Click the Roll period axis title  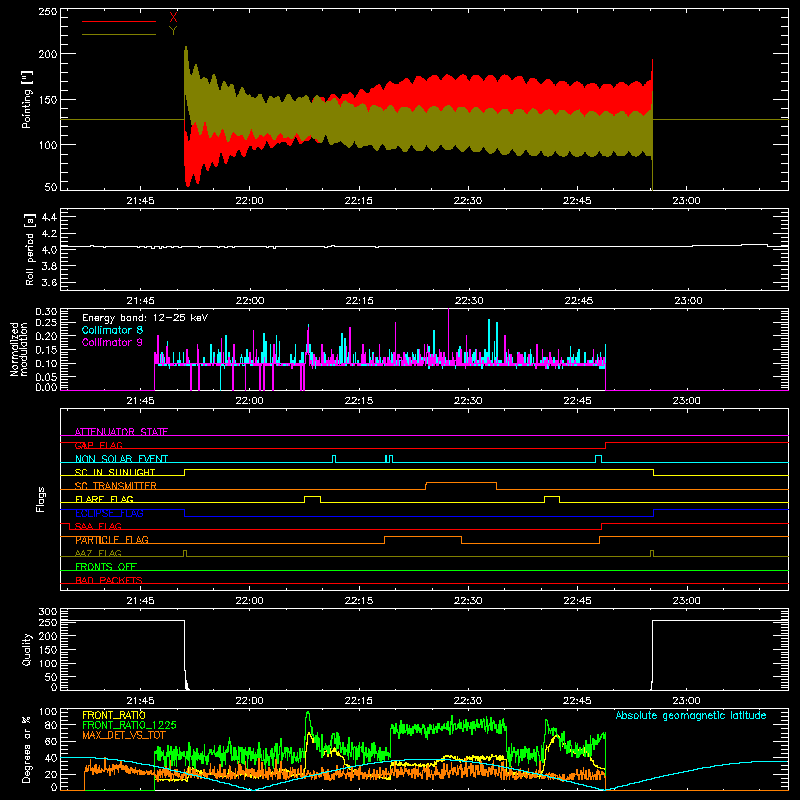point(30,249)
